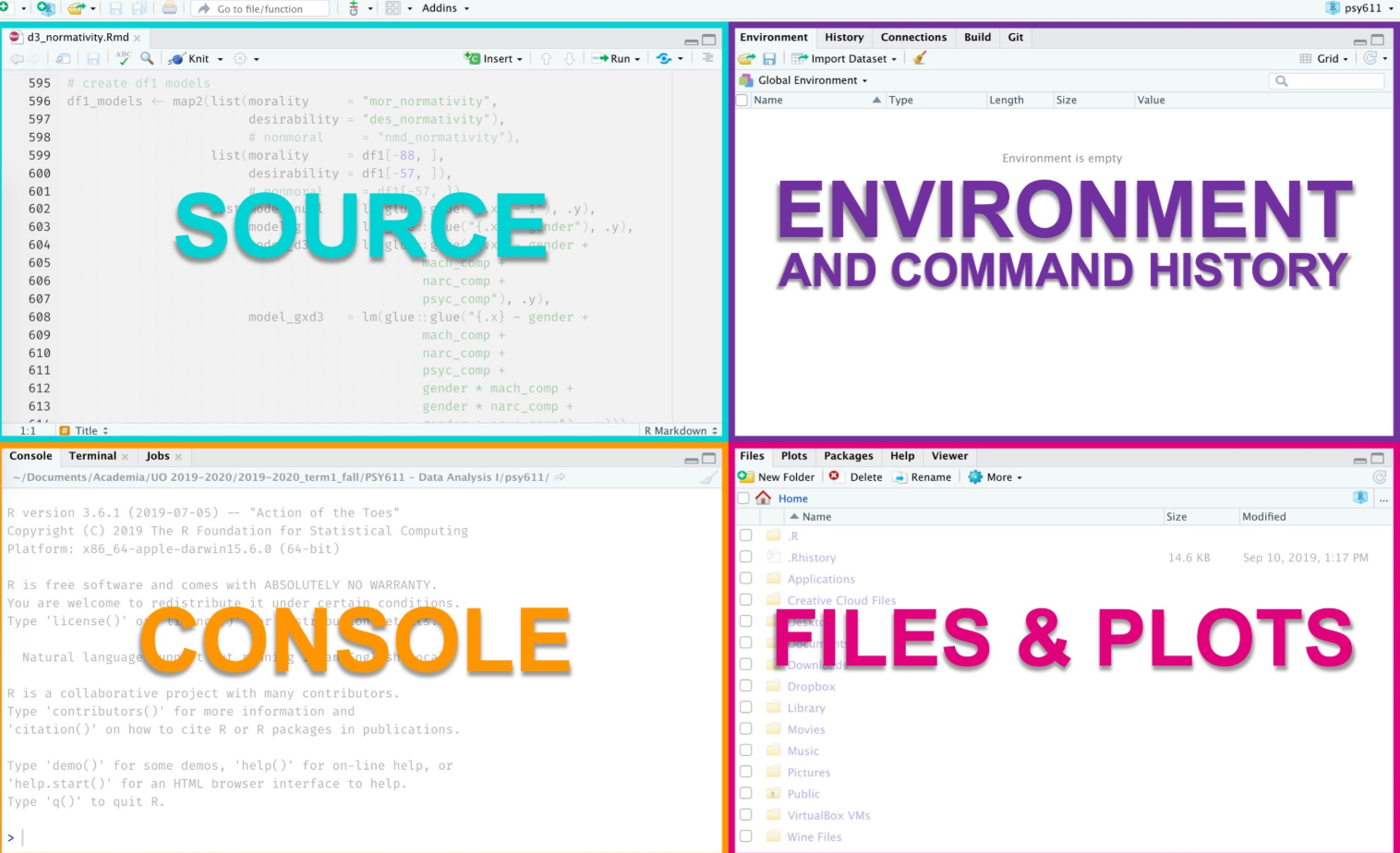Click the Go to file/function search box
The height and width of the screenshot is (853, 1400).
(259, 8)
